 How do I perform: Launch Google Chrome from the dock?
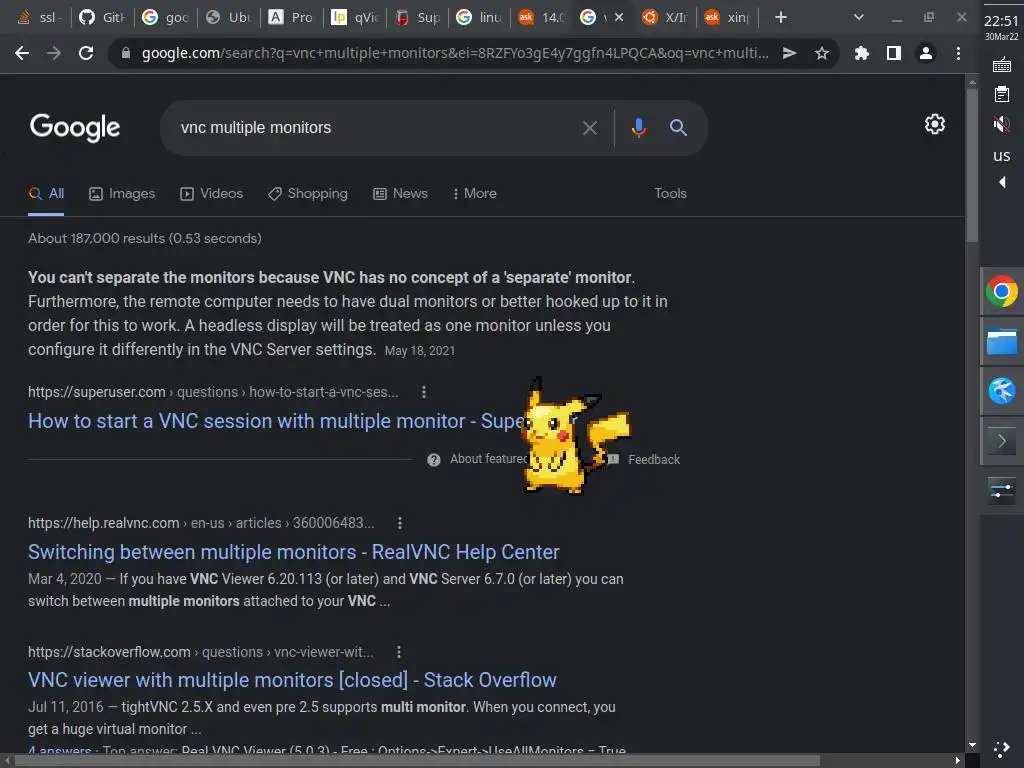coord(1002,291)
